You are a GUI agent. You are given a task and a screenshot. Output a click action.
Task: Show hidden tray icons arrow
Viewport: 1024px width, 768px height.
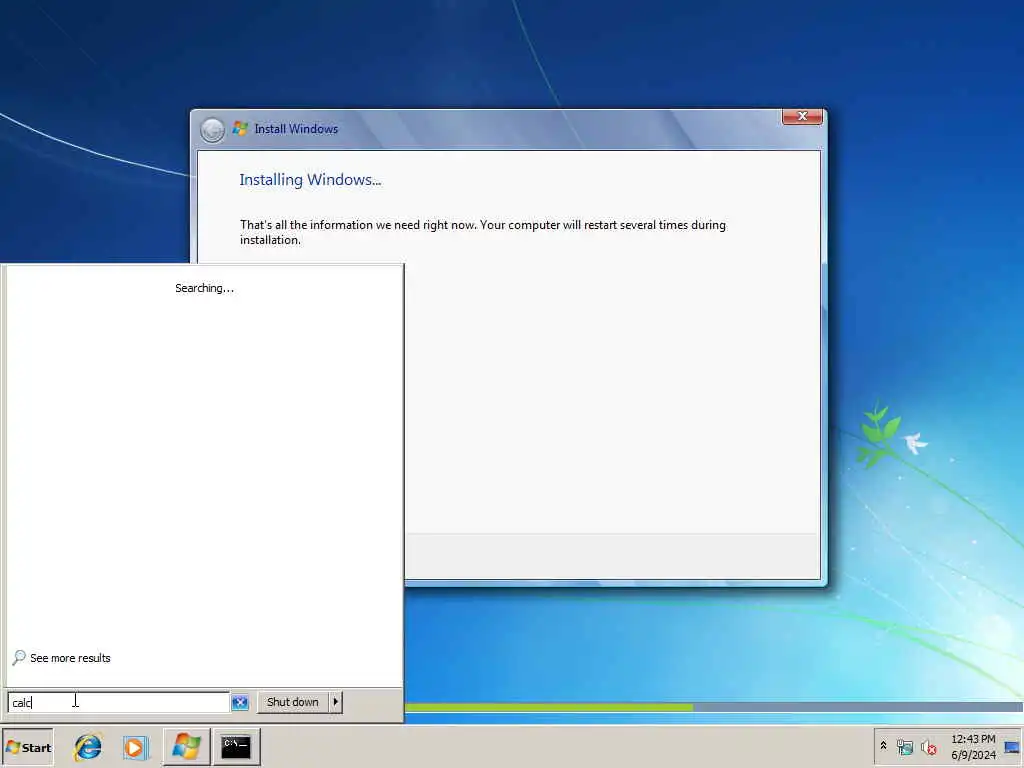coord(884,745)
